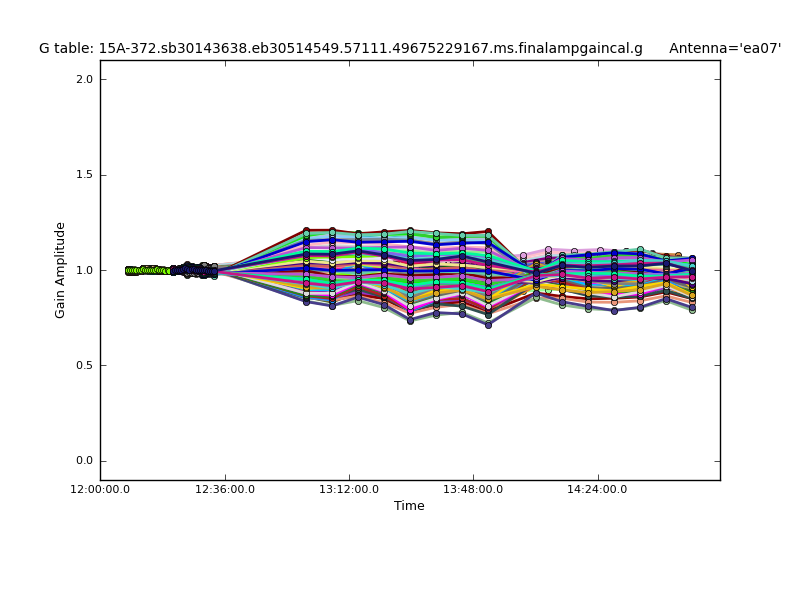Image resolution: width=800 pixels, height=600 pixels.
Task: Select the Time x-axis label
Action: point(409,506)
